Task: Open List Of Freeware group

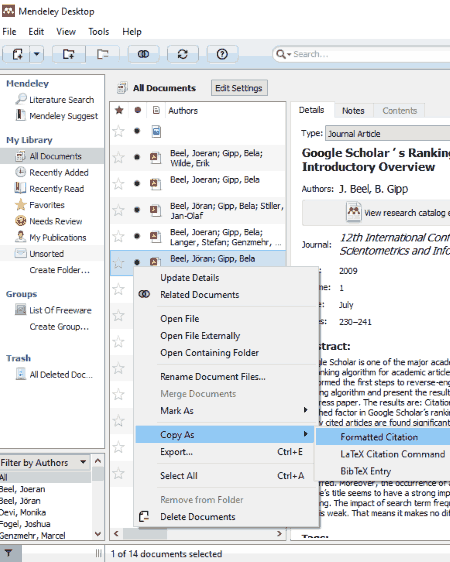Action: coord(53,310)
